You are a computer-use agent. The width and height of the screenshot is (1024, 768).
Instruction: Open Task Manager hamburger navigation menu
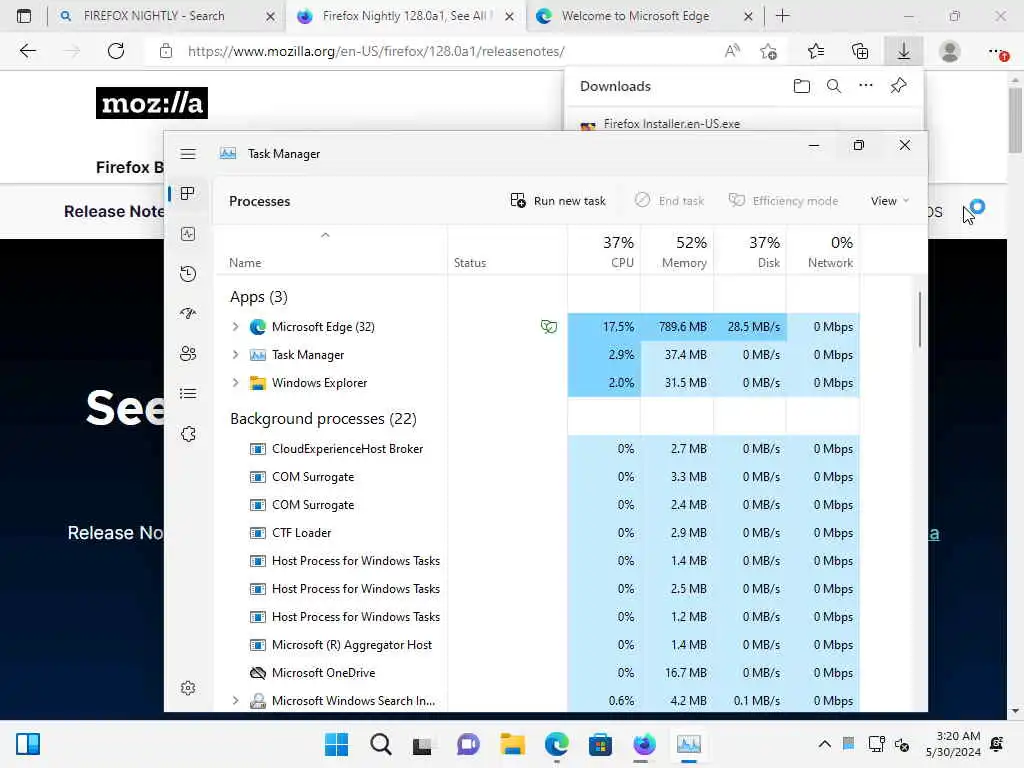coord(188,154)
